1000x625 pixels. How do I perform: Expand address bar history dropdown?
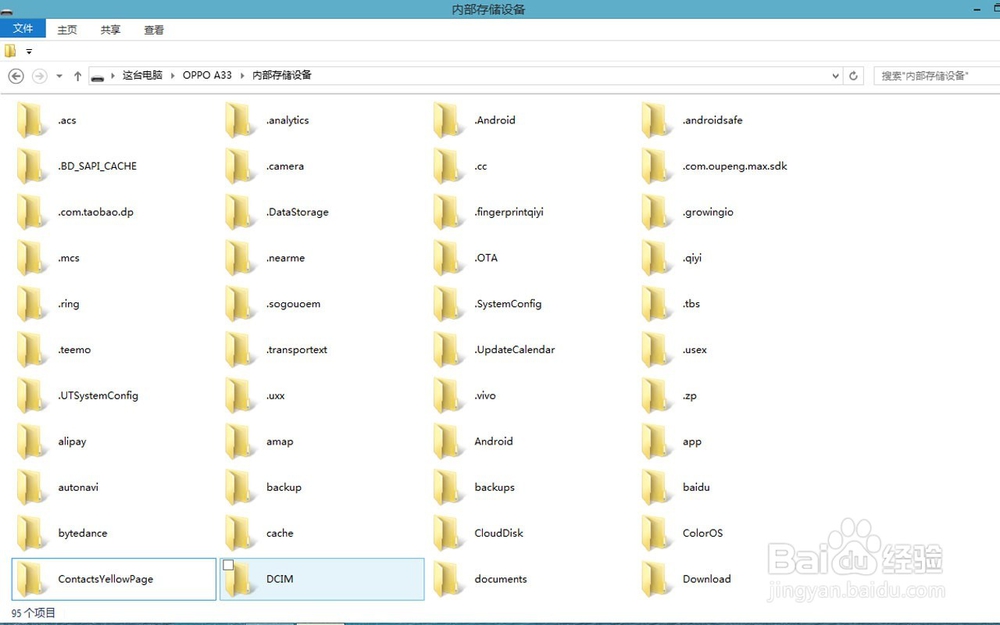coord(835,76)
